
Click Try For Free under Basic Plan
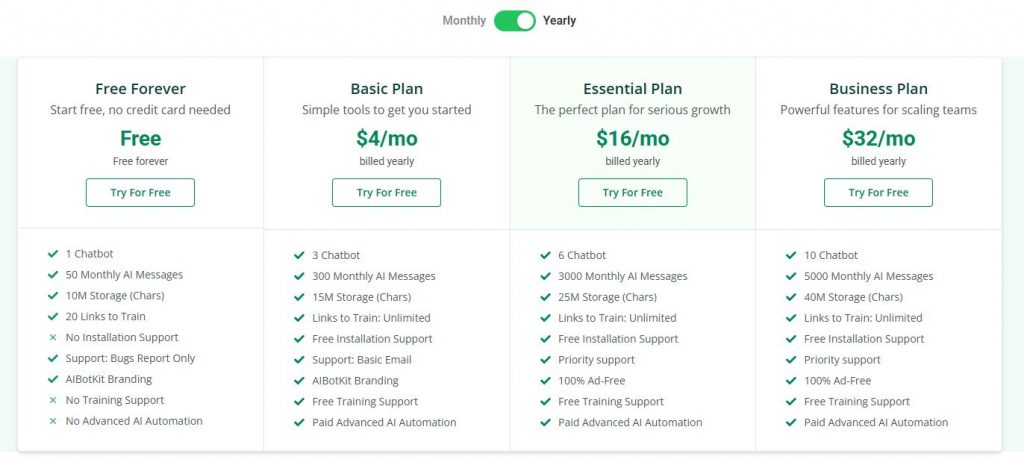[386, 193]
